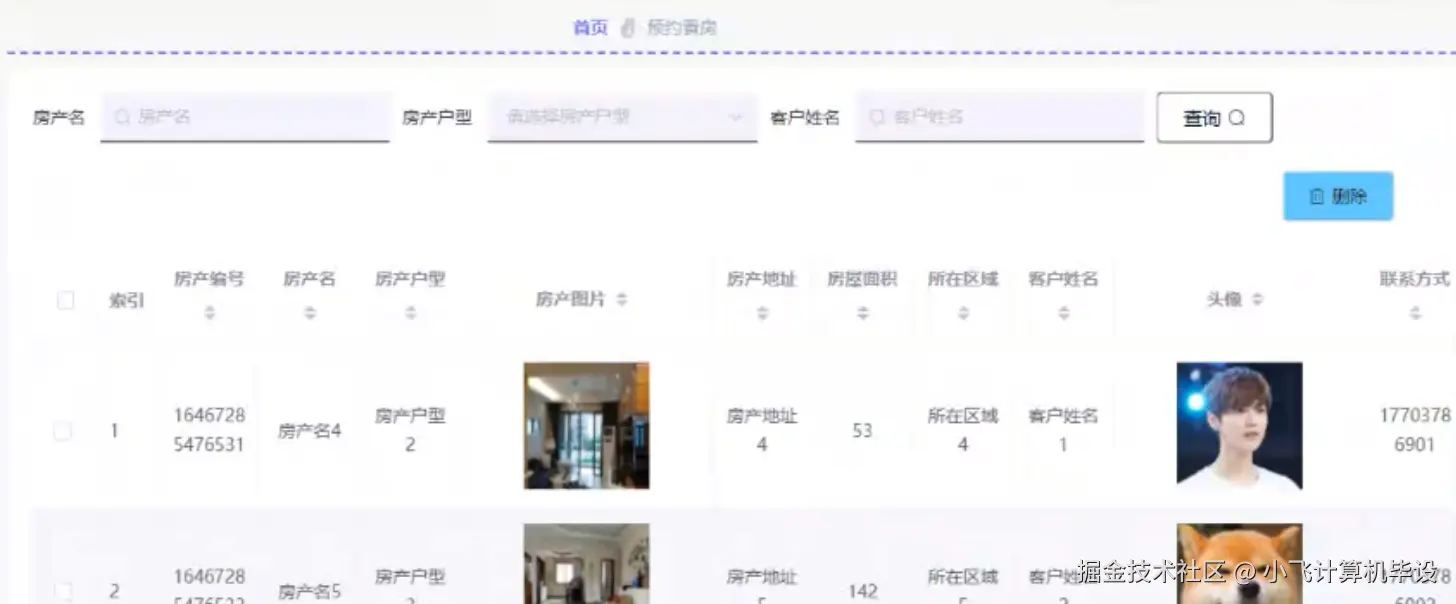The width and height of the screenshot is (1456, 604).
Task: Switch to the 预约看房 tab
Action: pos(681,27)
